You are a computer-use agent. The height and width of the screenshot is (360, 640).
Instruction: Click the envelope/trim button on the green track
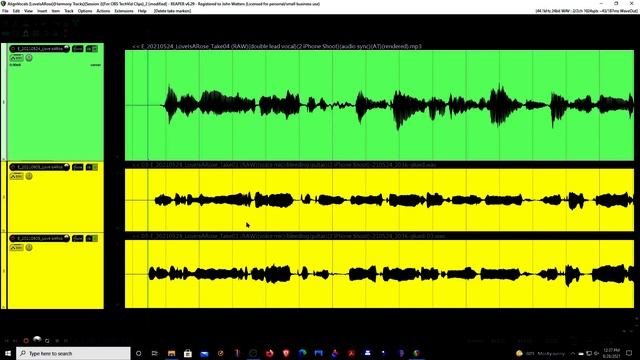point(17,58)
